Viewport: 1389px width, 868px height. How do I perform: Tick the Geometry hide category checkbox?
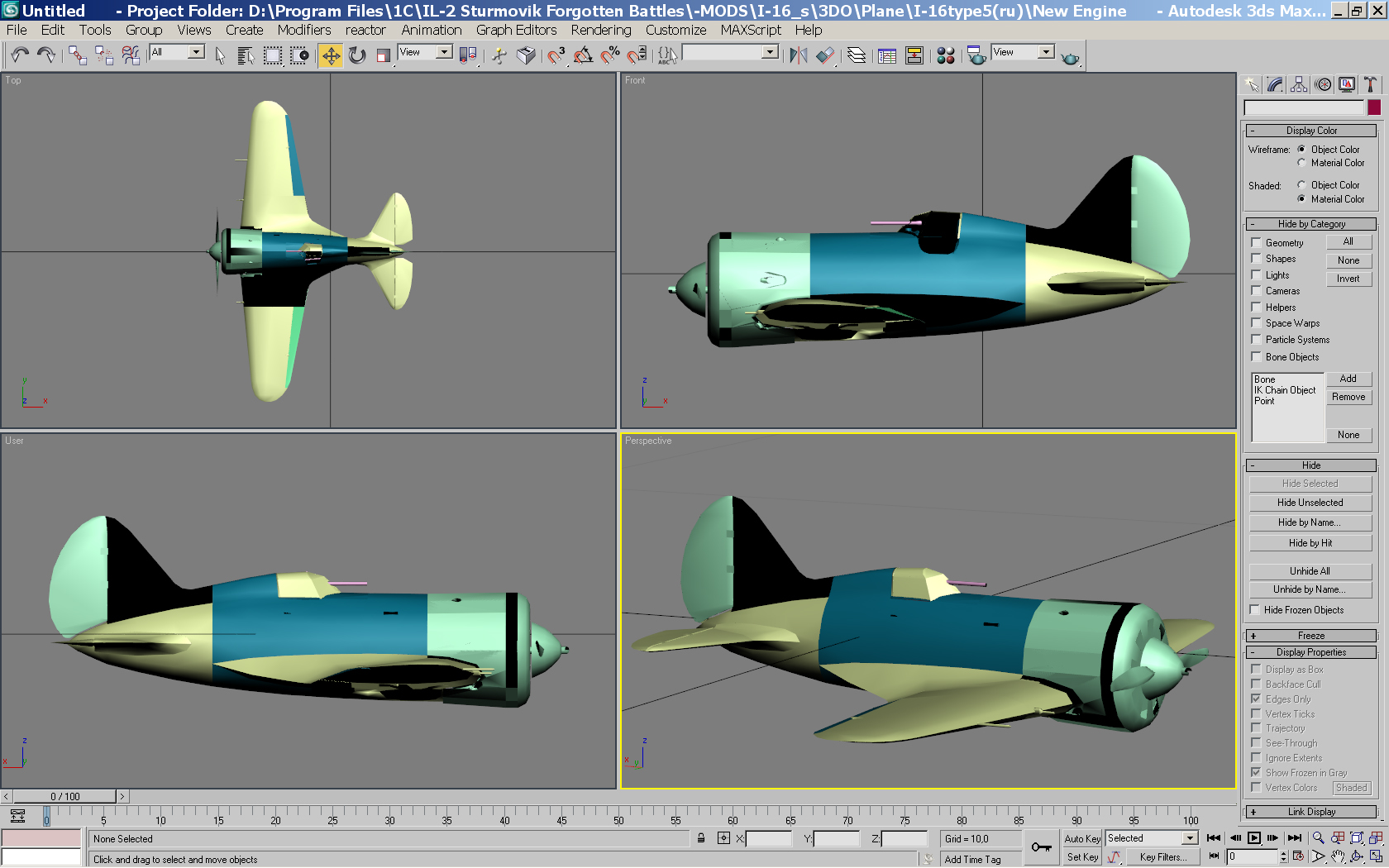coord(1256,242)
